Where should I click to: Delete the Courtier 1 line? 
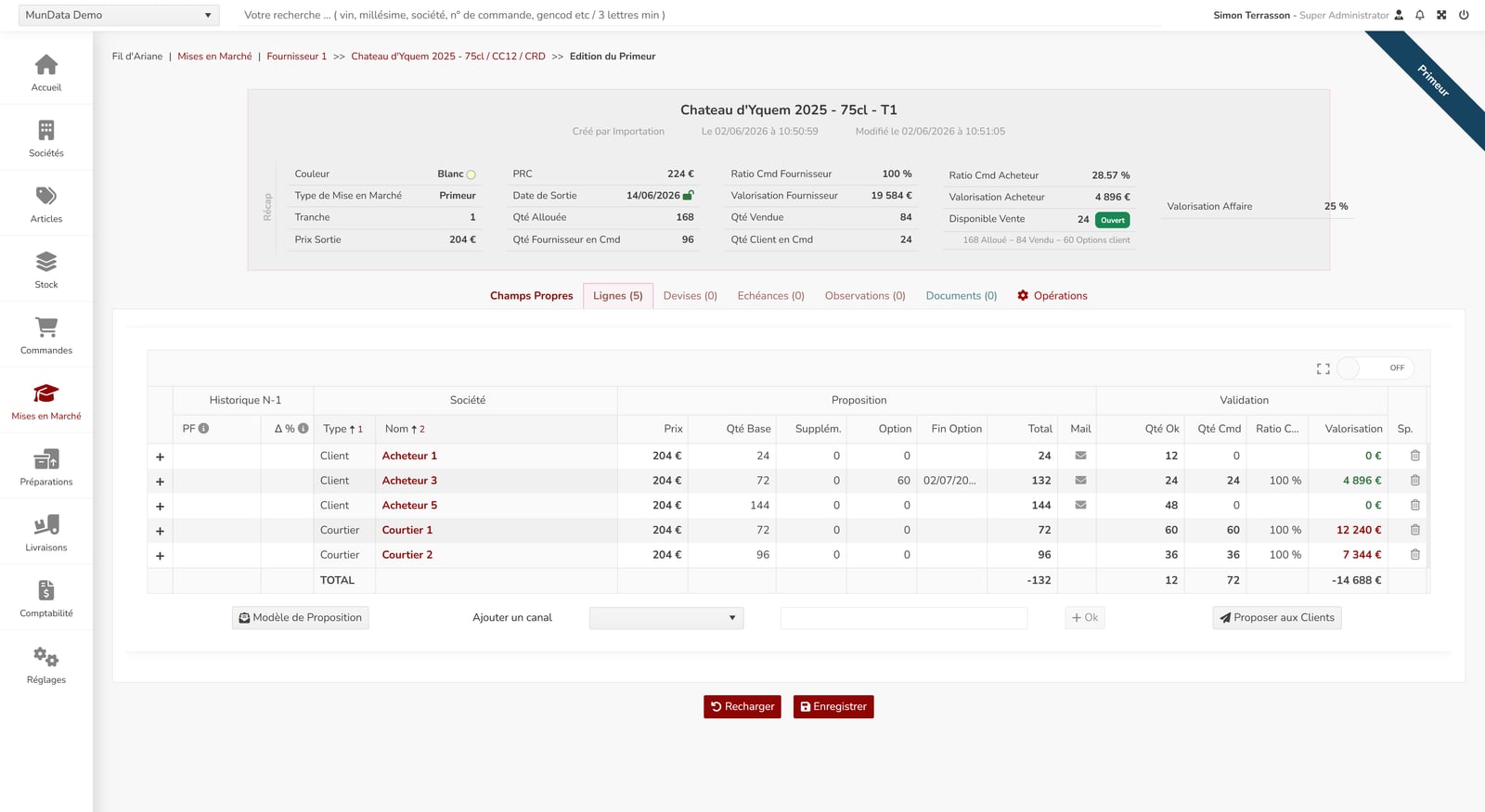(x=1415, y=530)
